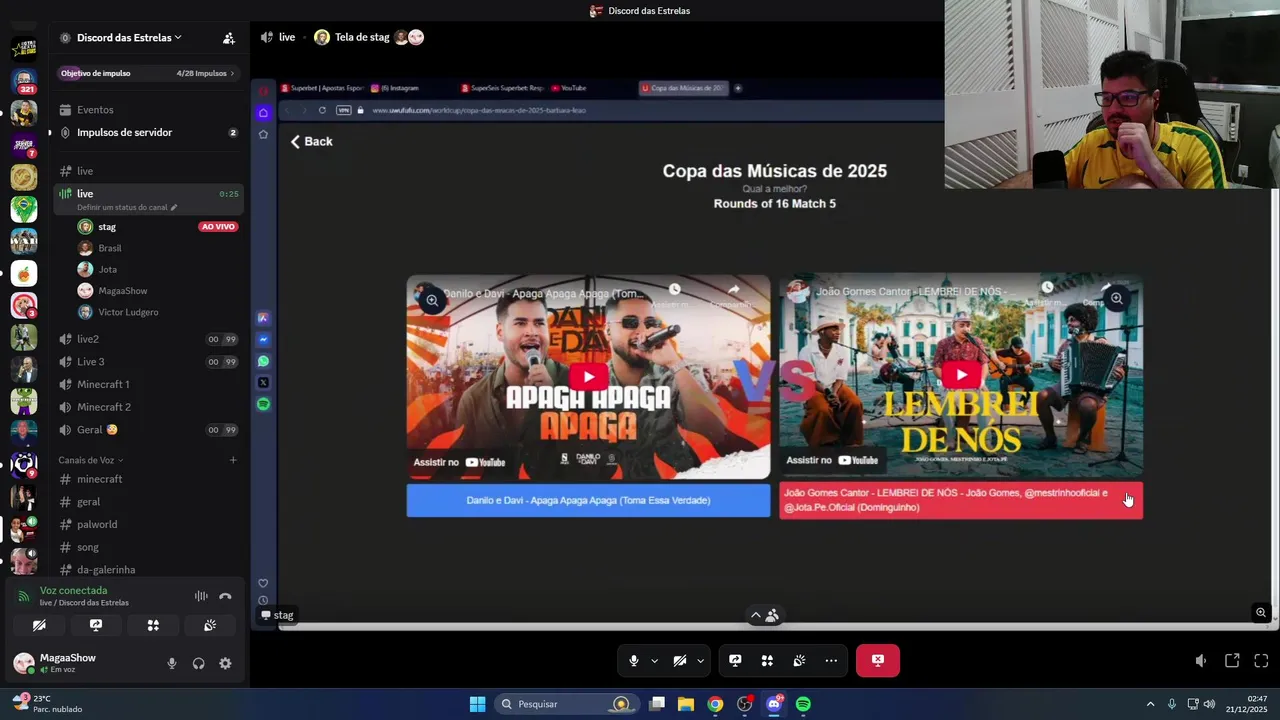Click magnifier on Lembrei de Nós video
Image resolution: width=1280 pixels, height=720 pixels.
pos(1117,298)
